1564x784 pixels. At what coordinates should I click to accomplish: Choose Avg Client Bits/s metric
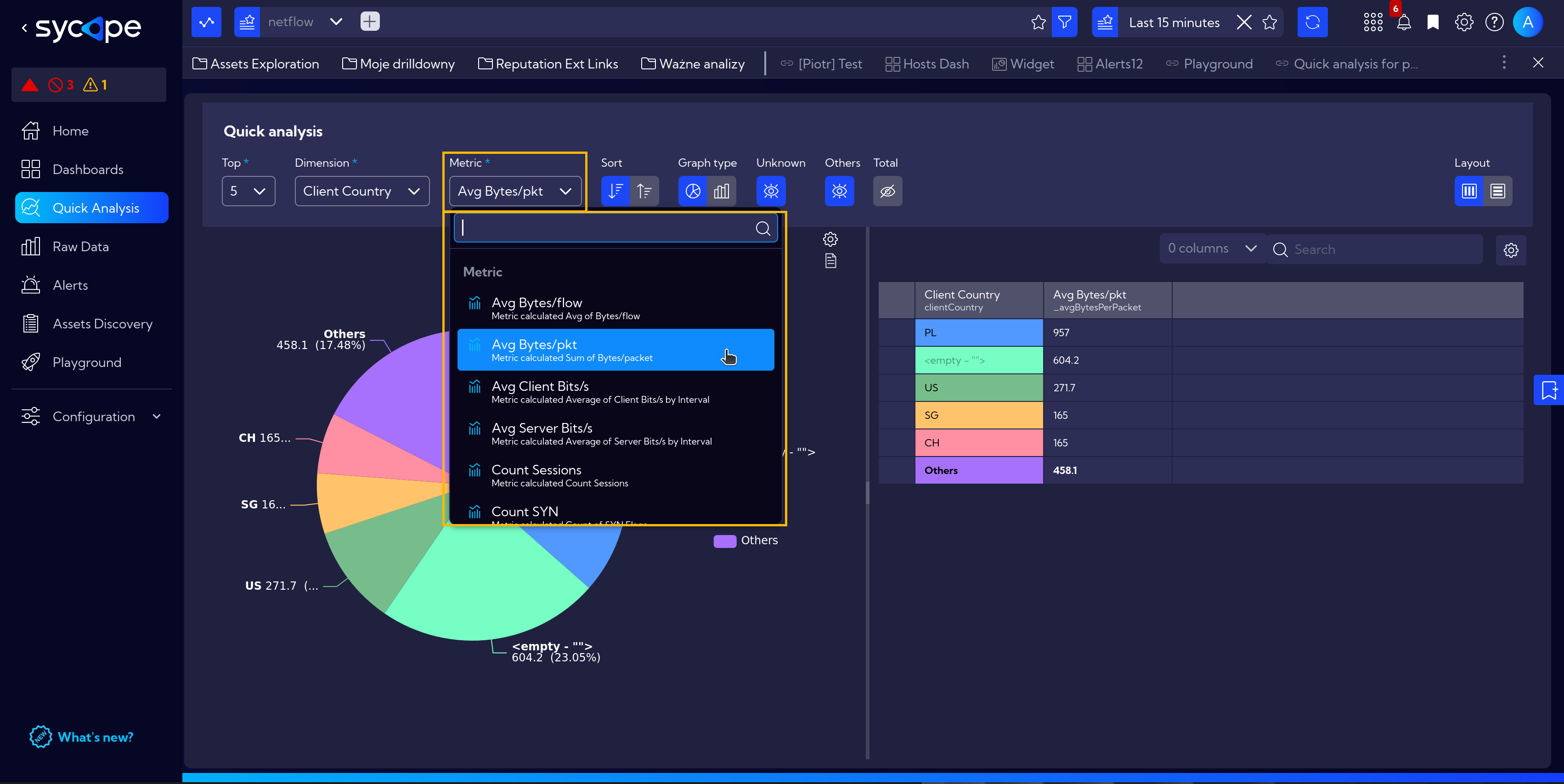point(615,392)
